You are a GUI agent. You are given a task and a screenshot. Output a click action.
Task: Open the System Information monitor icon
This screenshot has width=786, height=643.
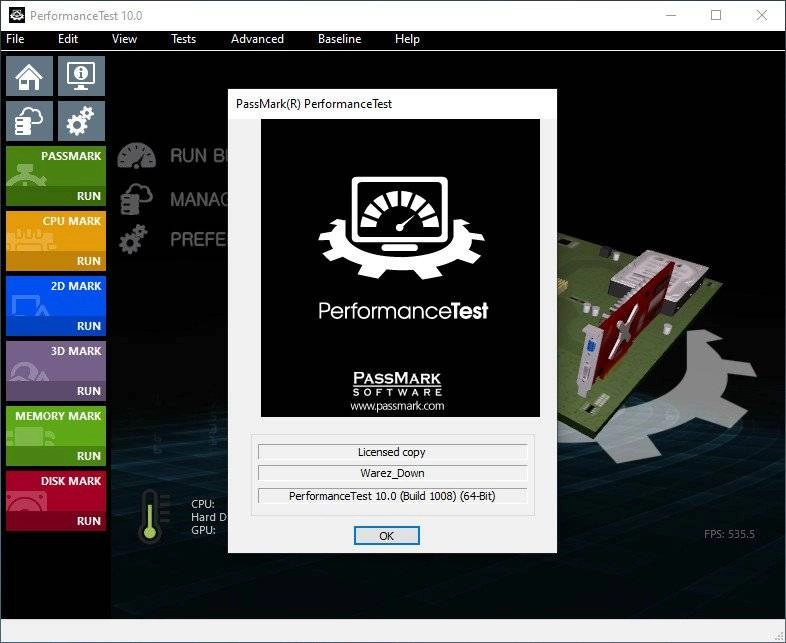coord(81,76)
